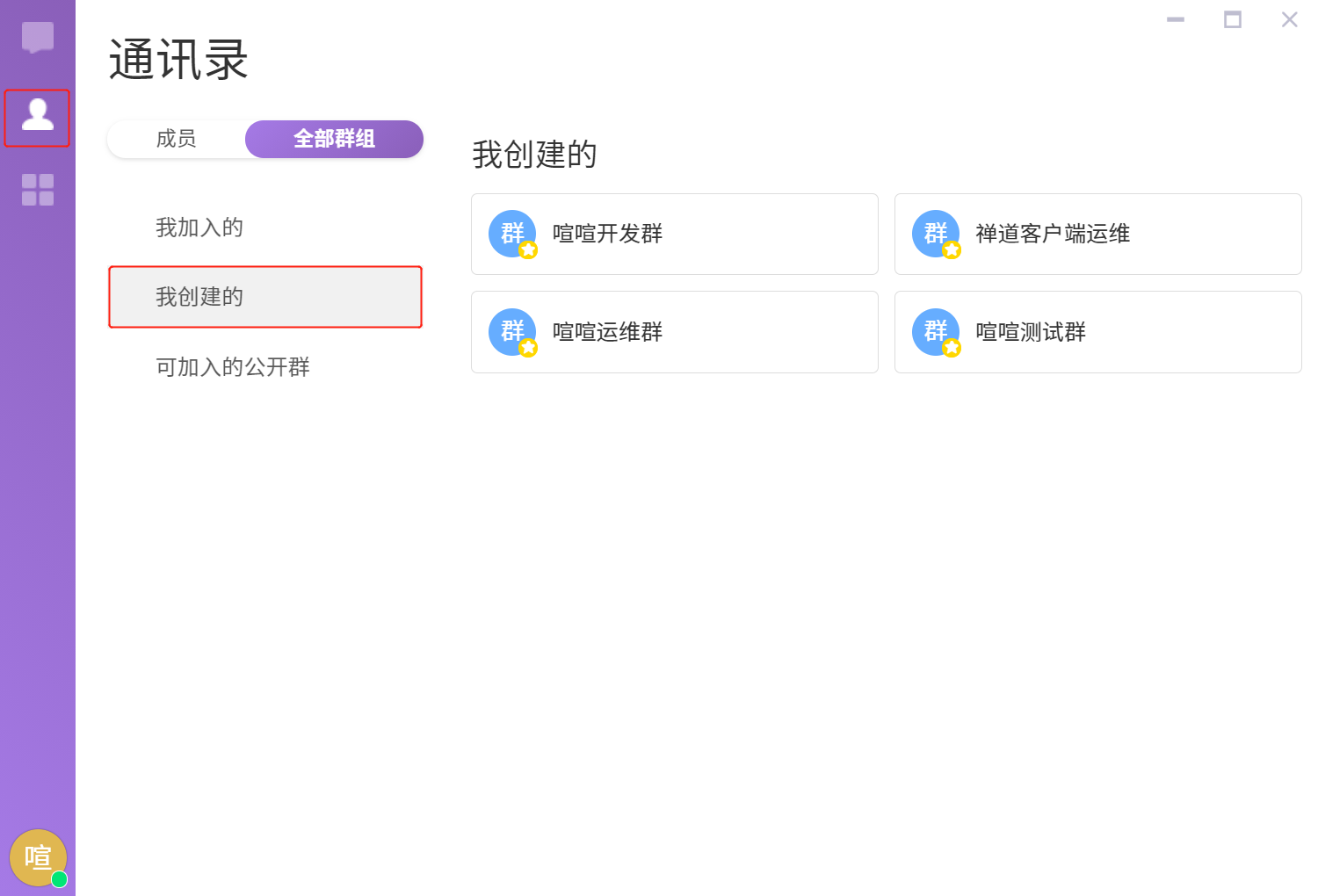Close the application window

pyautogui.click(x=1289, y=19)
